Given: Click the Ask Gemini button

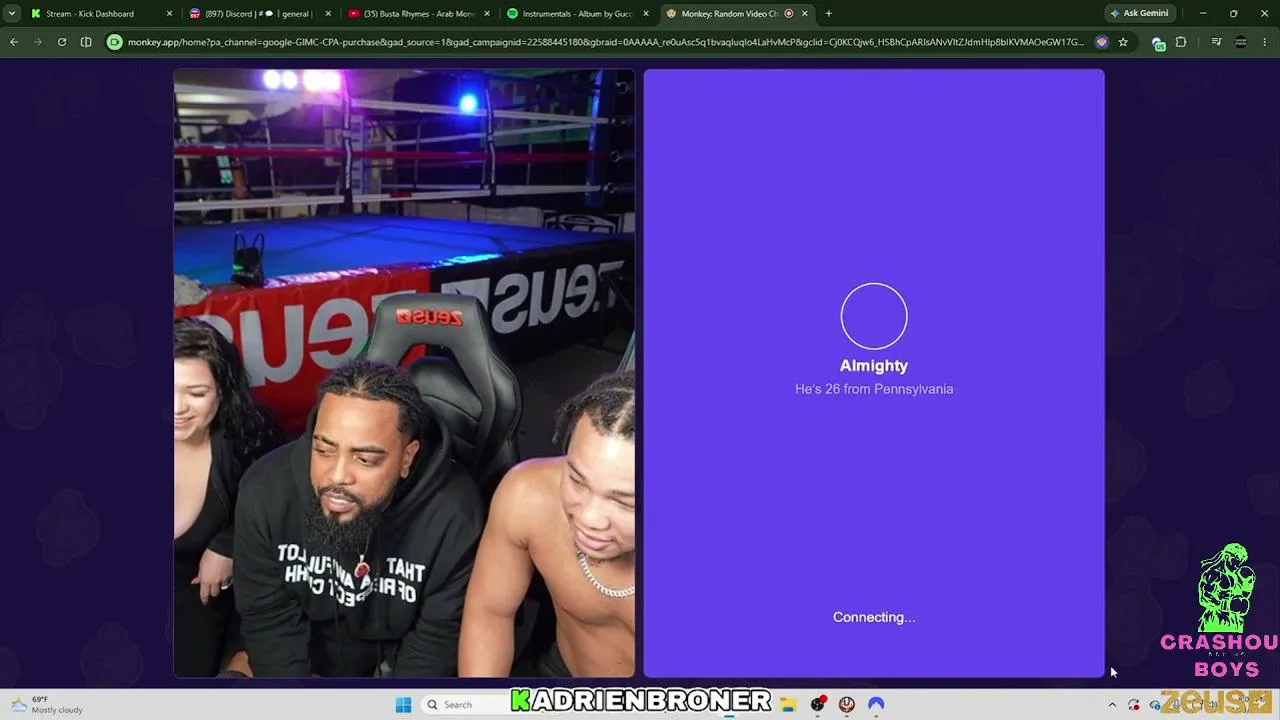Looking at the screenshot, I should pyautogui.click(x=1139, y=14).
